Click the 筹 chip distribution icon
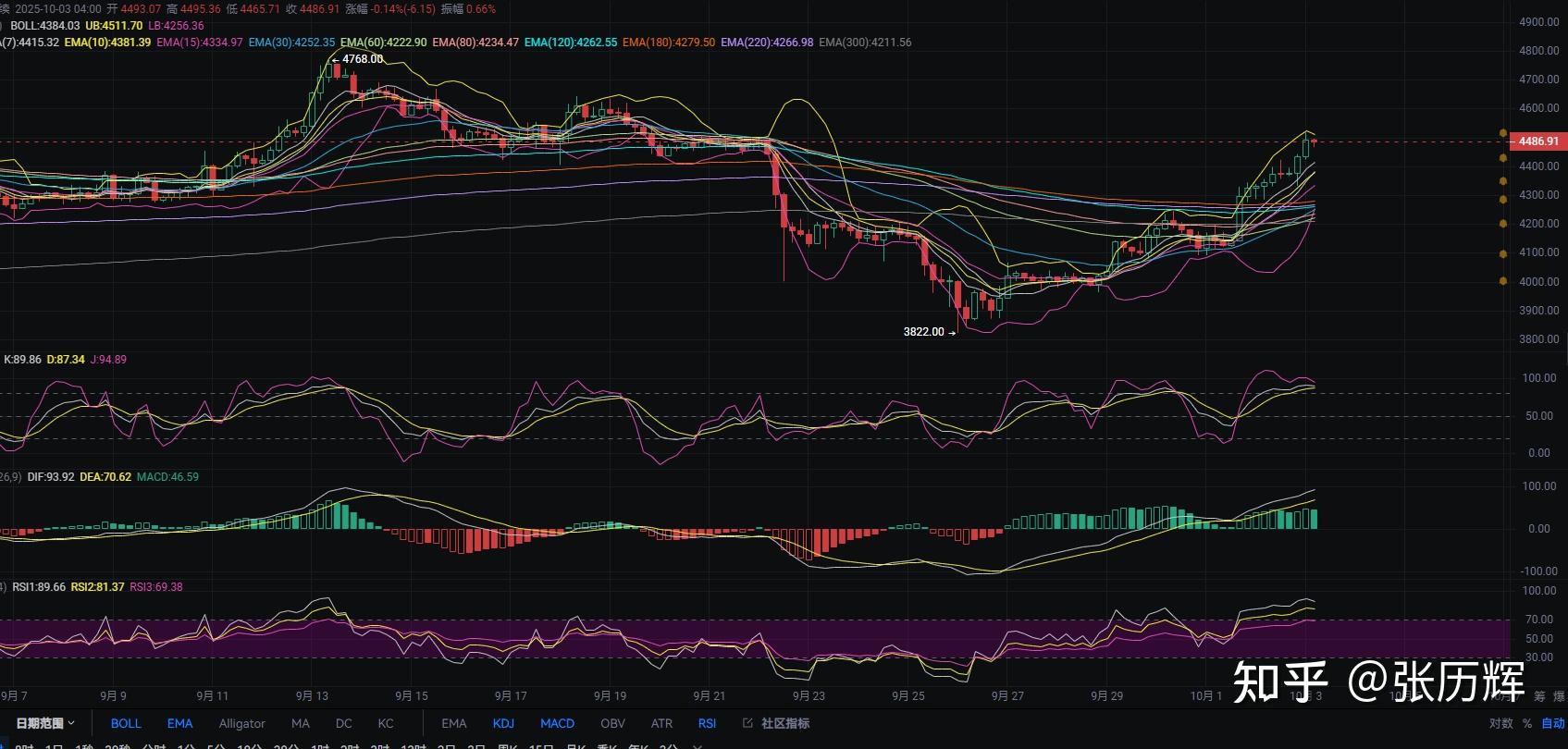This screenshot has width=1568, height=749. point(1539,696)
